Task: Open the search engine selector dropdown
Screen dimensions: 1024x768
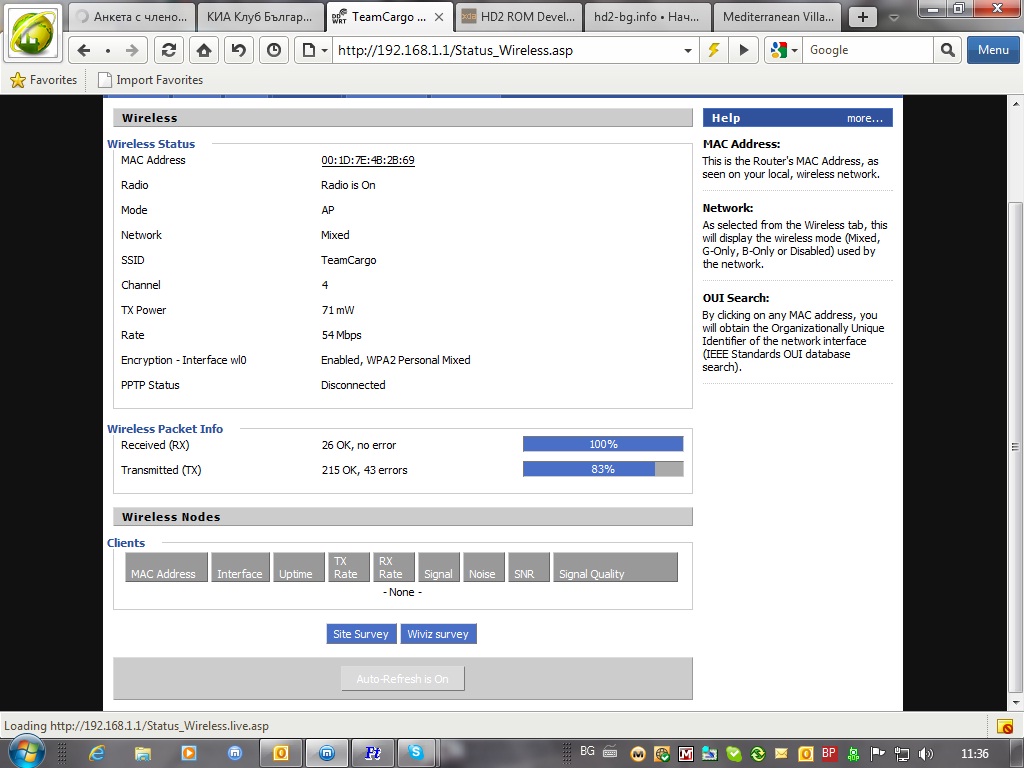Action: [784, 50]
